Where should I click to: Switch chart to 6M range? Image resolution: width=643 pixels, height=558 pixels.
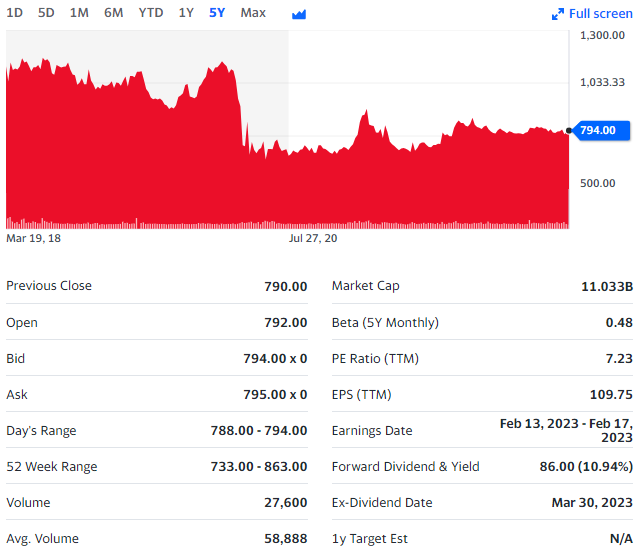coord(113,13)
